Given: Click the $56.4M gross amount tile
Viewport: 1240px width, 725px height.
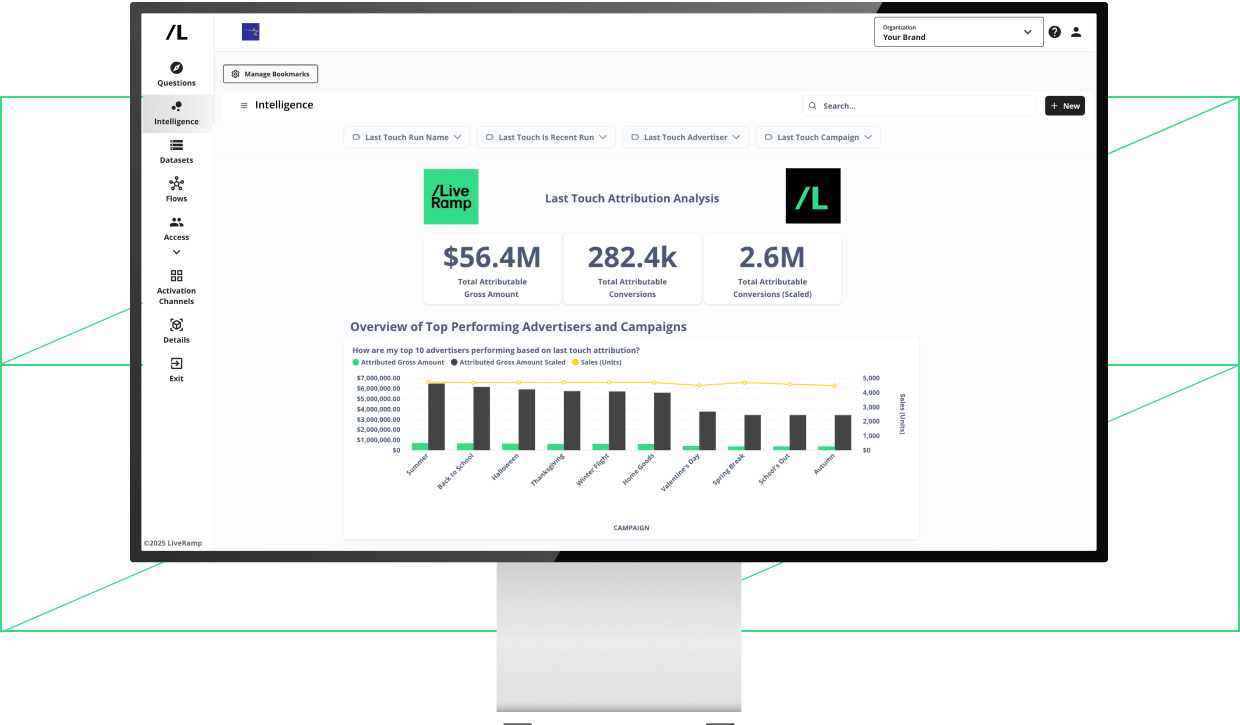Looking at the screenshot, I should [x=492, y=269].
